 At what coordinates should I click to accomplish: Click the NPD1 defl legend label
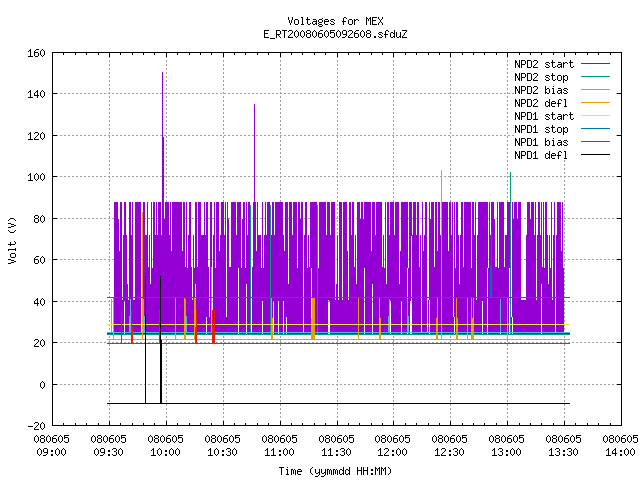541,155
